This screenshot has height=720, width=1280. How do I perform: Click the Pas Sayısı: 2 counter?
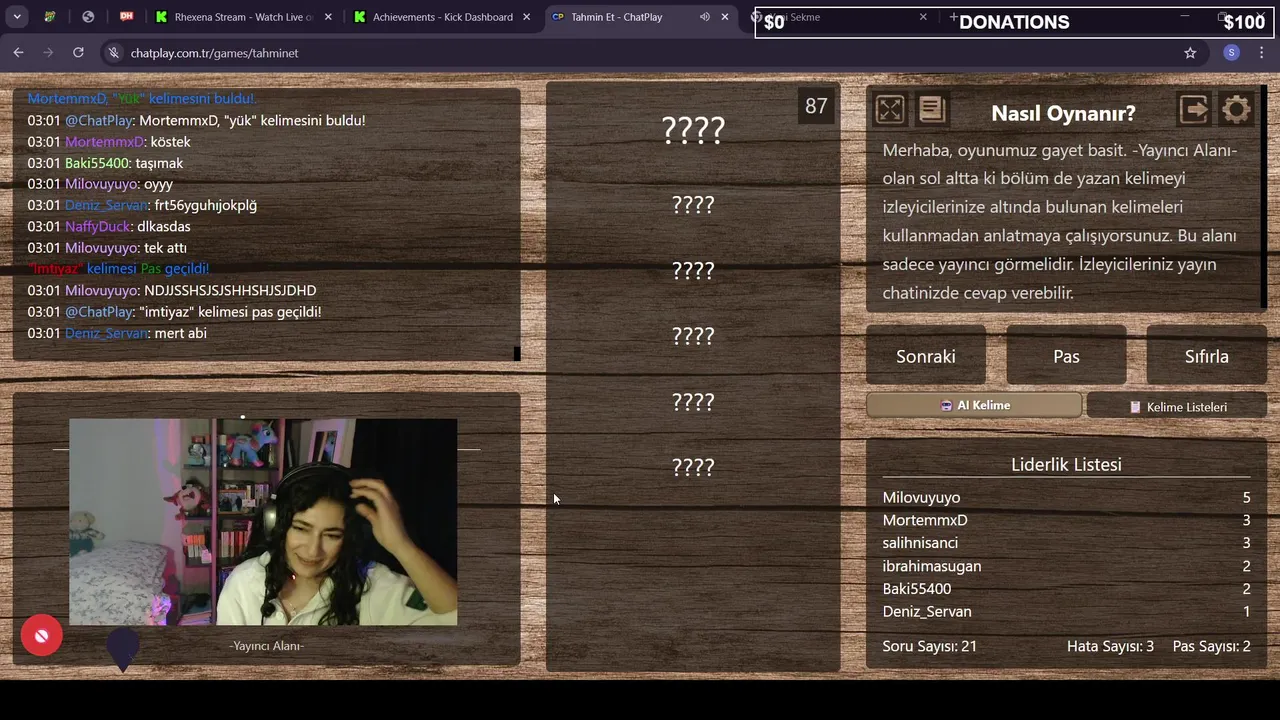[1211, 646]
